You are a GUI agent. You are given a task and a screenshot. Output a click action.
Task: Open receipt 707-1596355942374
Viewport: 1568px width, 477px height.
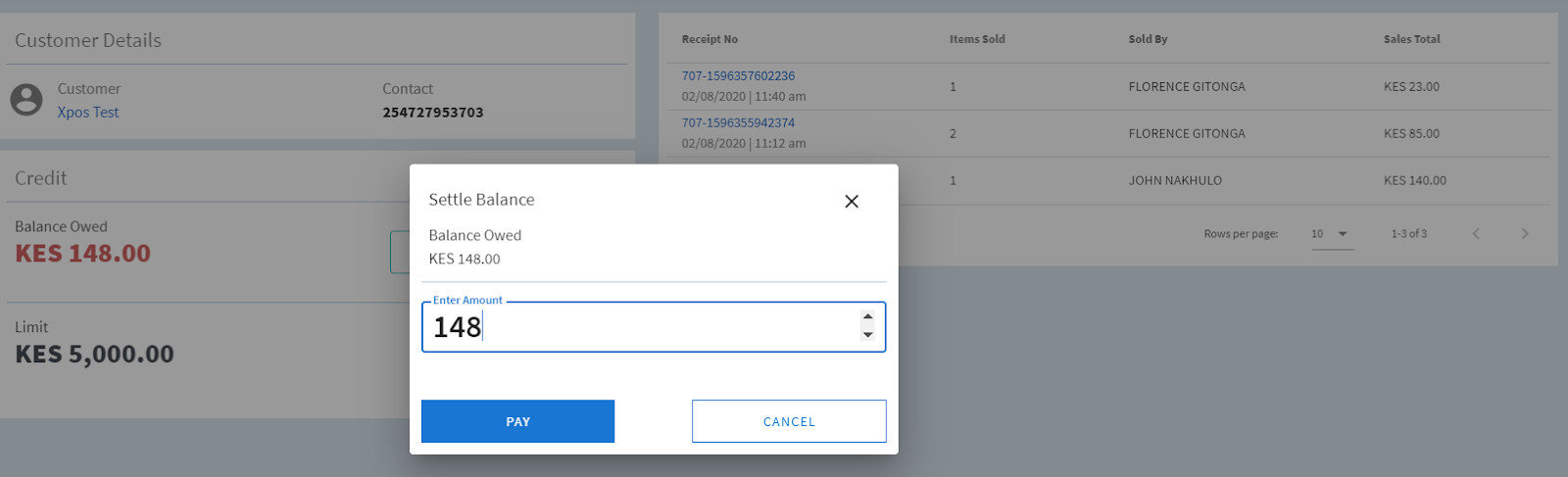pyautogui.click(x=738, y=122)
